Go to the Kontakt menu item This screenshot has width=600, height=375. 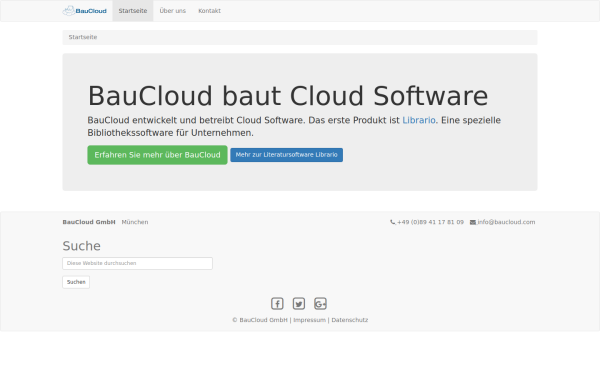pyautogui.click(x=209, y=11)
